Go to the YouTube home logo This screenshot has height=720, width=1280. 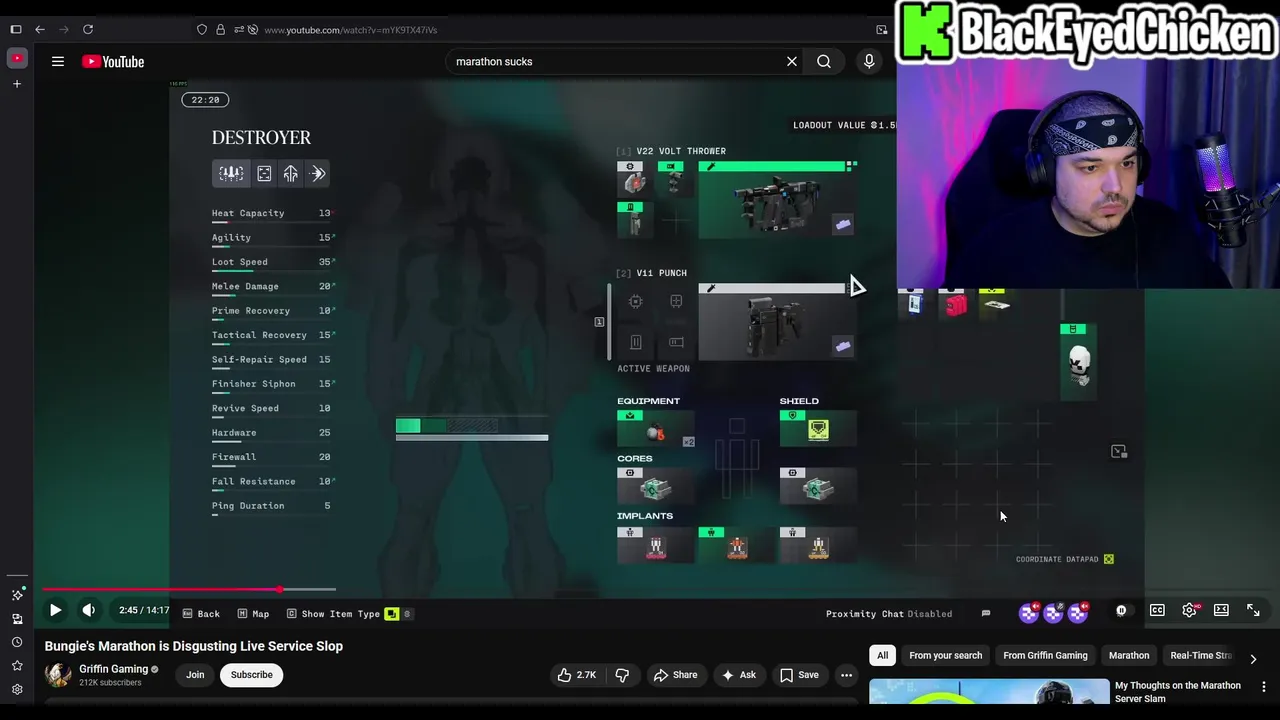pyautogui.click(x=113, y=62)
